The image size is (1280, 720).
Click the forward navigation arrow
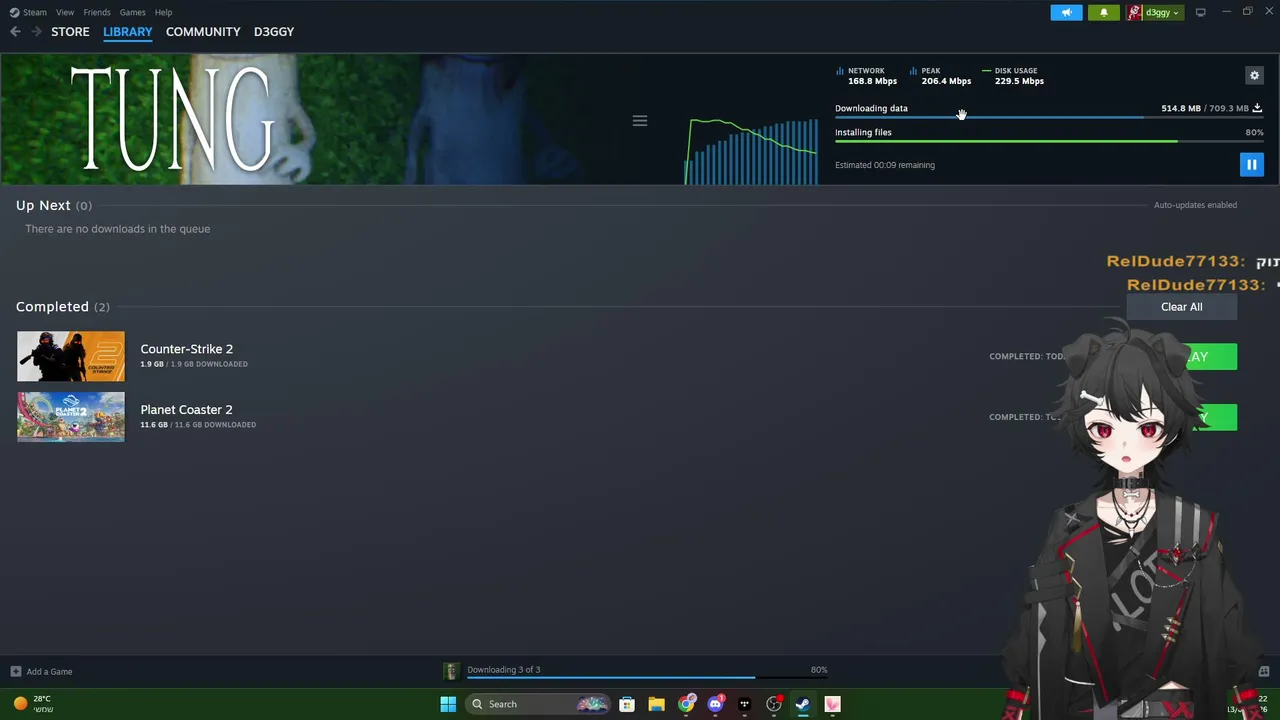(x=36, y=32)
